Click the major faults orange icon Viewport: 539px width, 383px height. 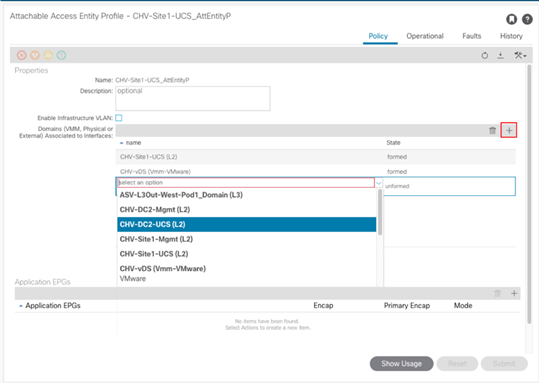click(x=35, y=55)
